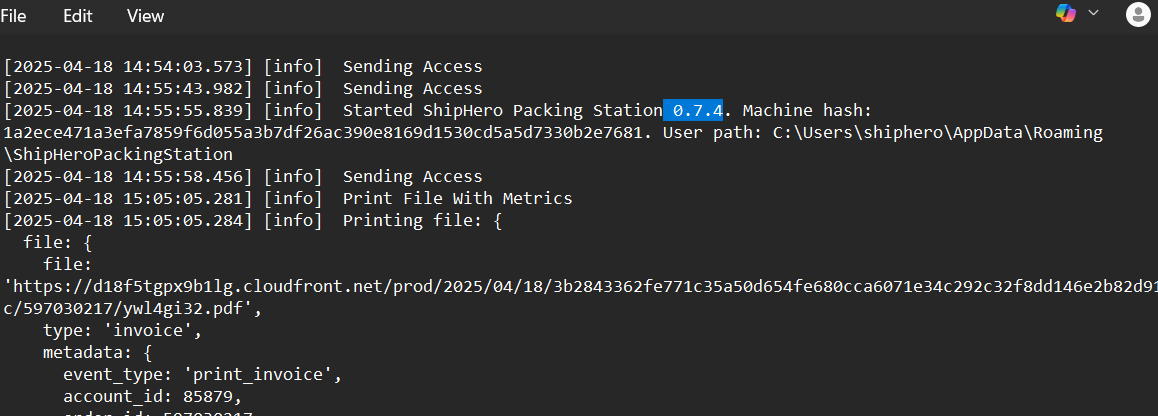Open the File menu
Image resolution: width=1158 pixels, height=416 pixels.
pyautogui.click(x=13, y=16)
